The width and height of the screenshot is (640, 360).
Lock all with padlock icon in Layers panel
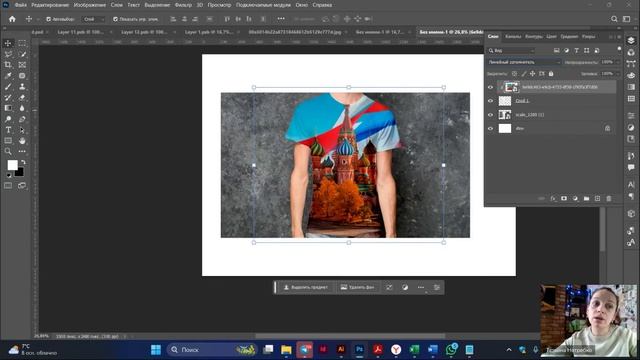(x=551, y=74)
